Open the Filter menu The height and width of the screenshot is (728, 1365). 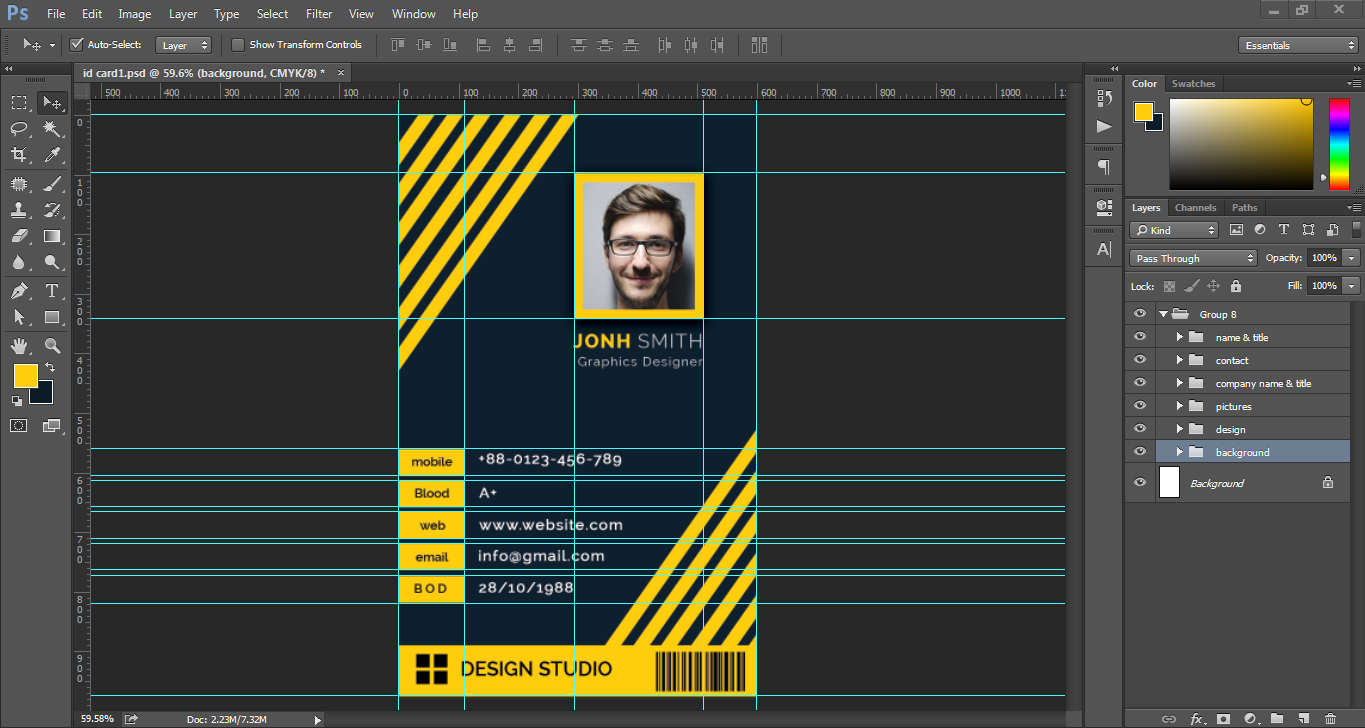319,14
